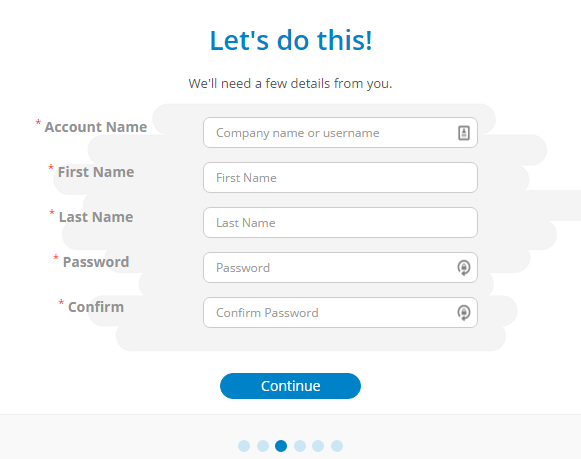Viewport: 581px width, 459px height.
Task: Jump to the fourth step dot
Action: (300, 446)
